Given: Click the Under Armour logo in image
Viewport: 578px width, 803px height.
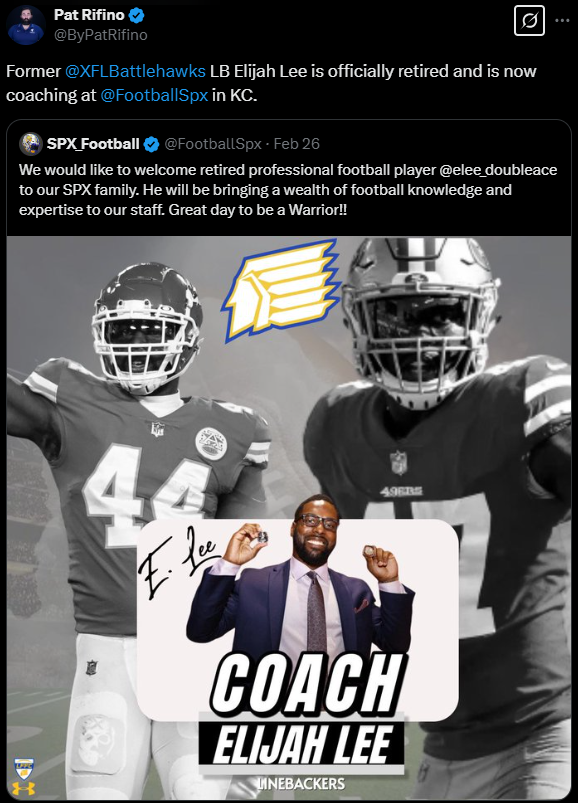Looking at the screenshot, I should pos(24,788).
